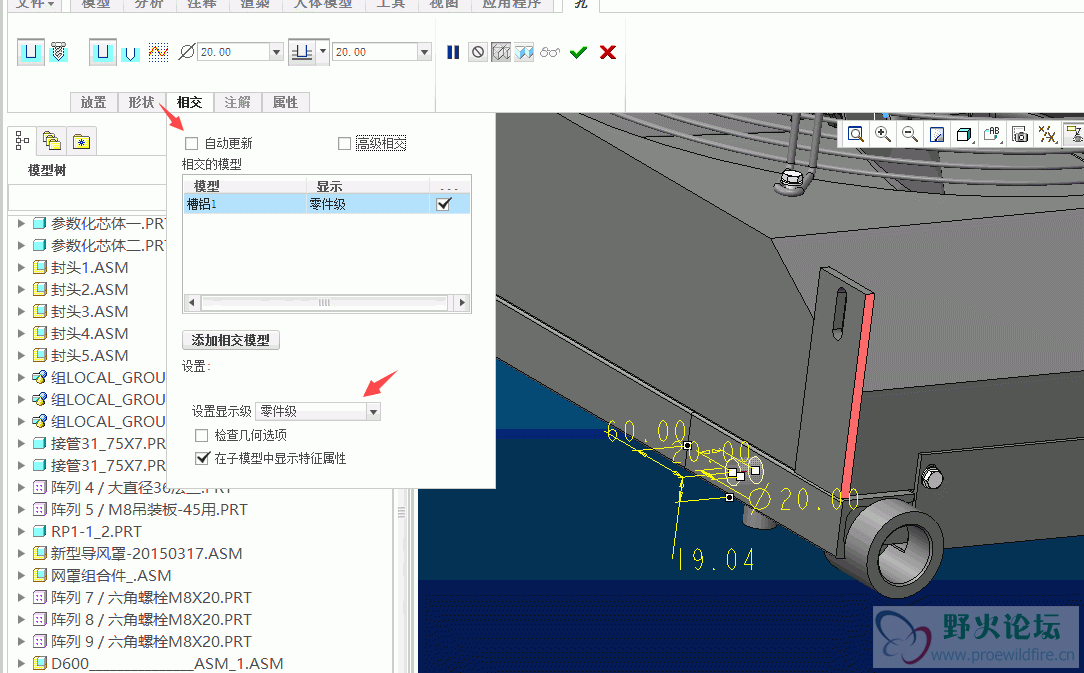Click the 添加相交模型 button
The height and width of the screenshot is (673, 1084).
[231, 340]
